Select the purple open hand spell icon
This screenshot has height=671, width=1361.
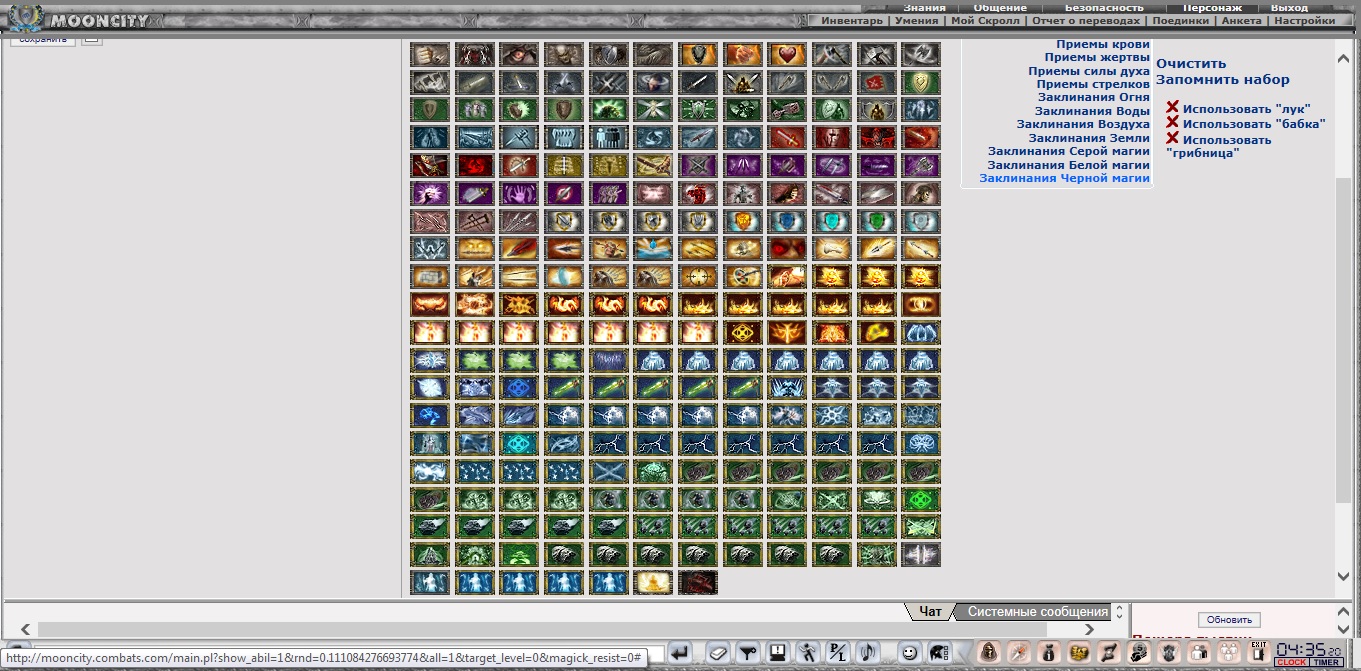click(519, 193)
